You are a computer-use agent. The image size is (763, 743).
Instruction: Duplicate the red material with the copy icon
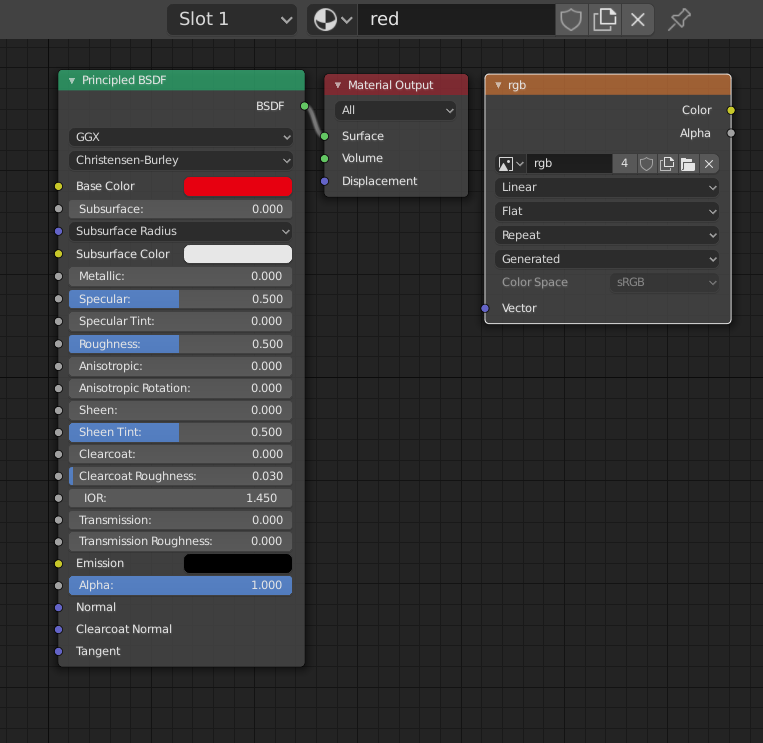click(605, 19)
